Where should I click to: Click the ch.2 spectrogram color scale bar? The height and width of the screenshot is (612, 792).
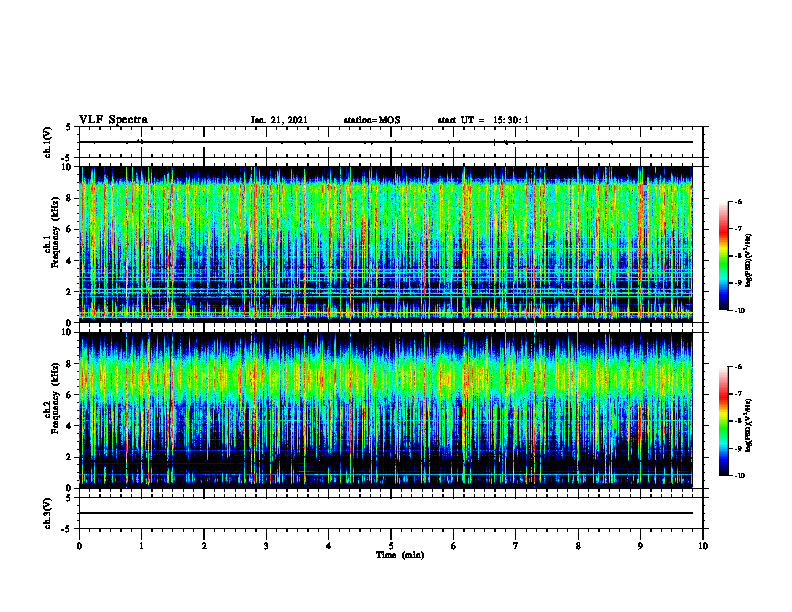(x=723, y=421)
